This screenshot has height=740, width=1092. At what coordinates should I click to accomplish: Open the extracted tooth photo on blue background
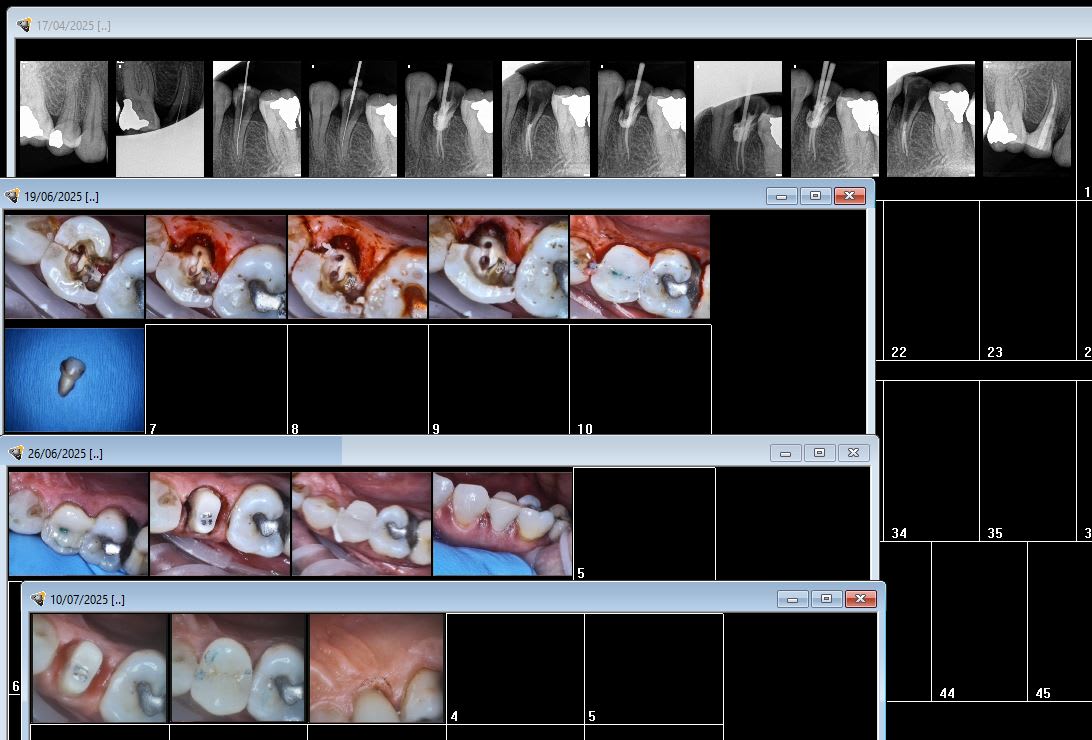[x=75, y=380]
